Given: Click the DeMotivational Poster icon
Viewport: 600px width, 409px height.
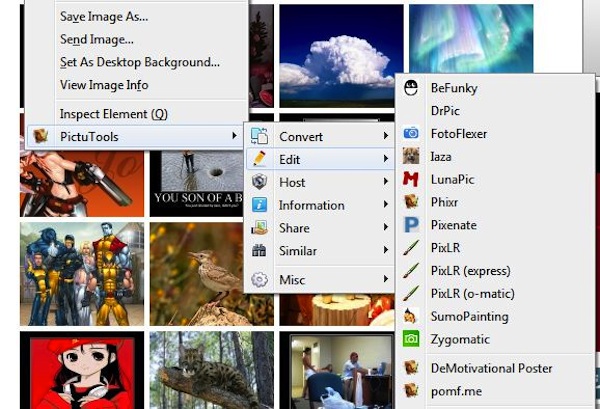Looking at the screenshot, I should coord(411,368).
